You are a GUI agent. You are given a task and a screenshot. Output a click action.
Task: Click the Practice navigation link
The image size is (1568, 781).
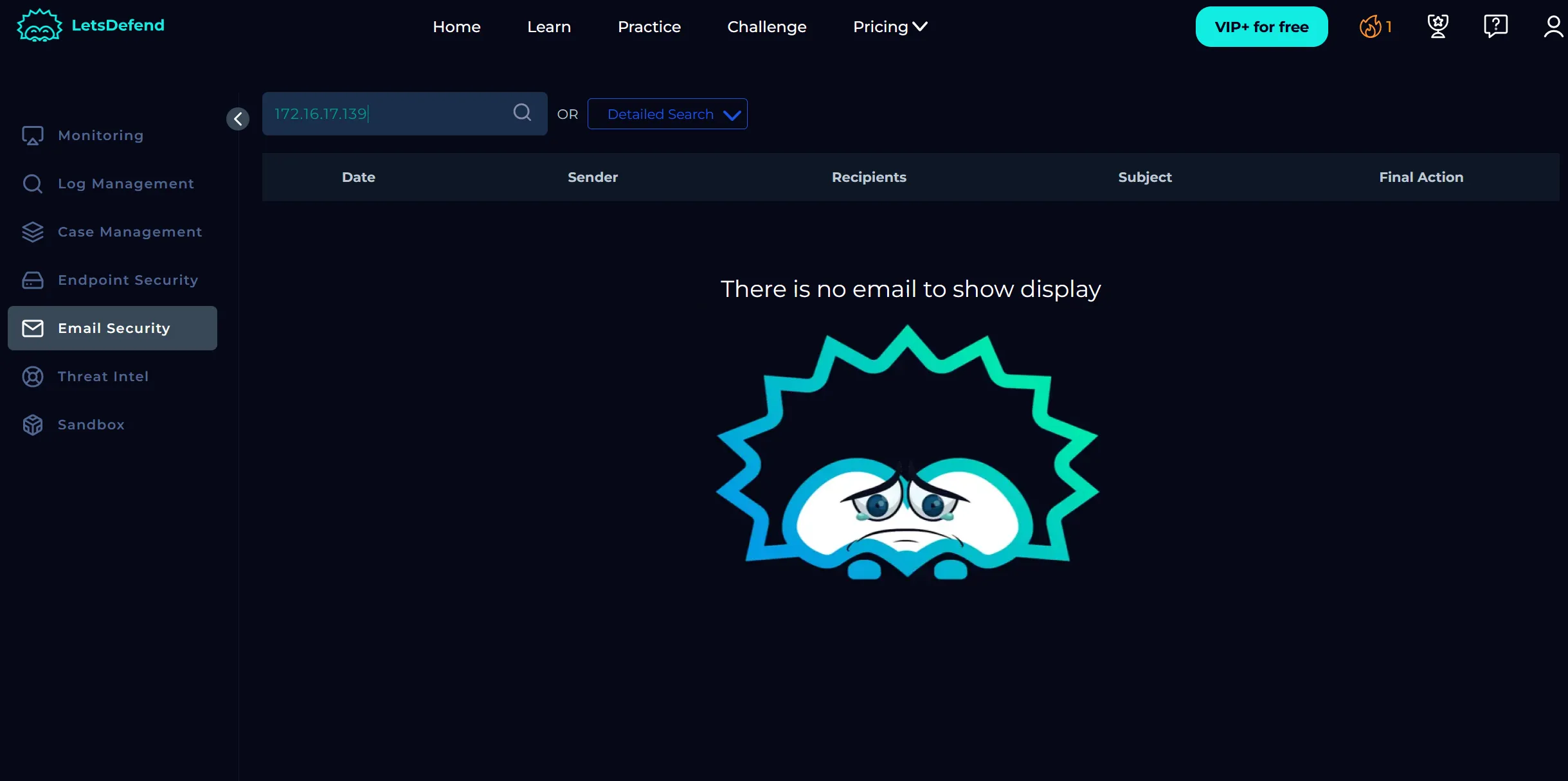pyautogui.click(x=649, y=27)
